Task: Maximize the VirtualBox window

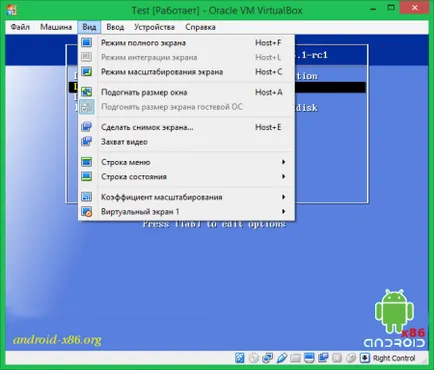Action: [391, 8]
